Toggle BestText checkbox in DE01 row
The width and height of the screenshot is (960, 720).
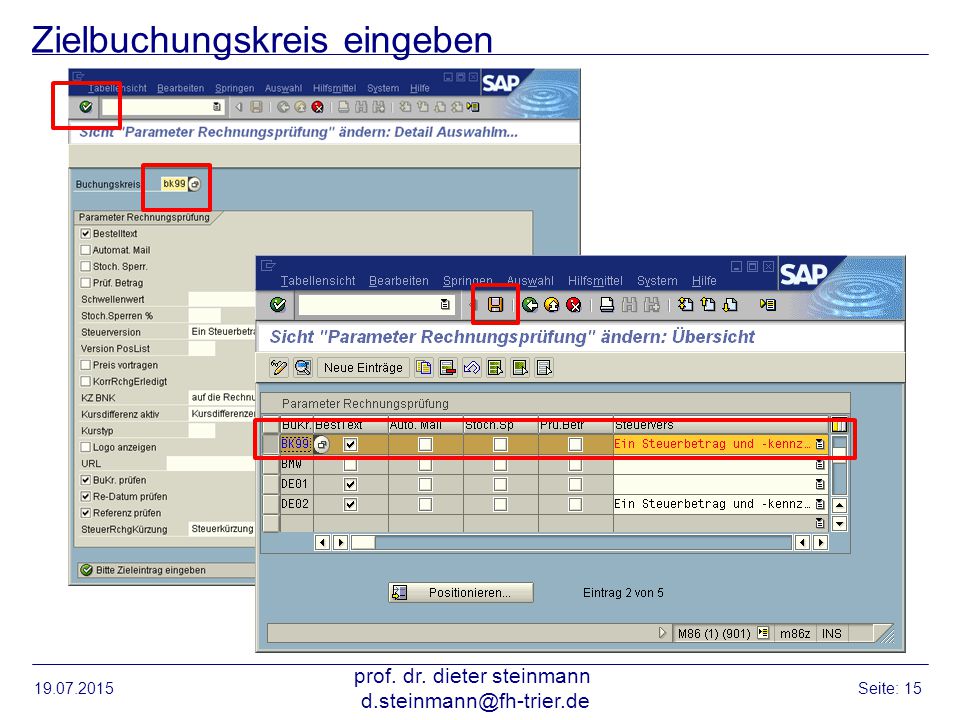(x=350, y=484)
